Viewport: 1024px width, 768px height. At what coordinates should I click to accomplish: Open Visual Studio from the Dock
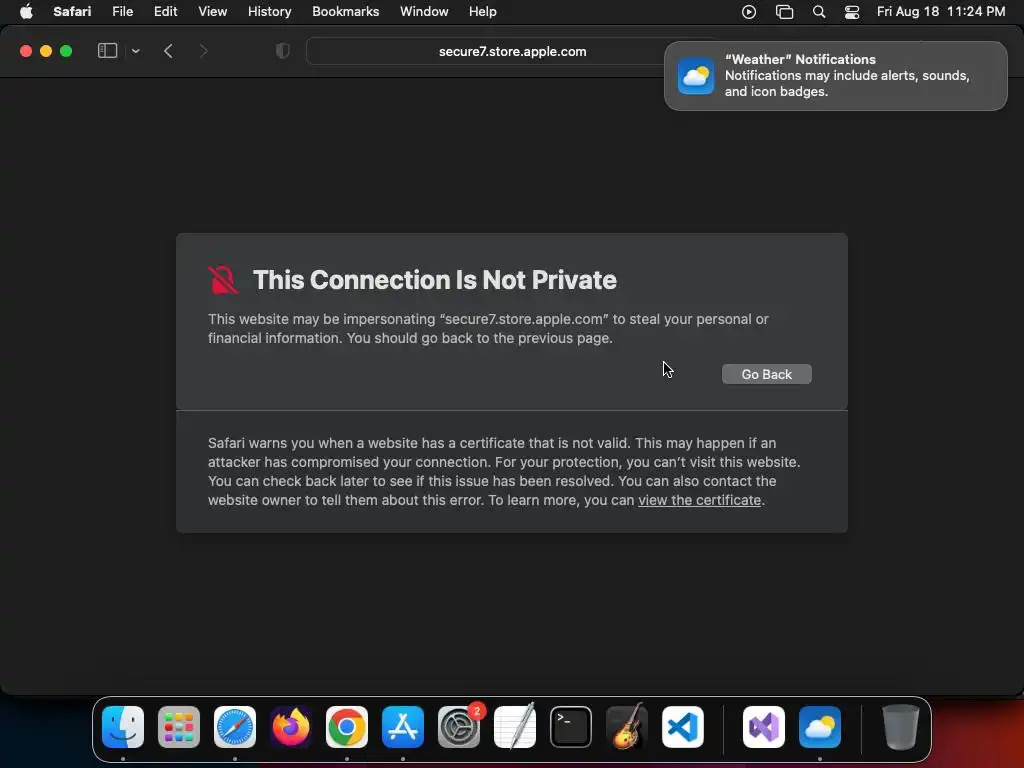[763, 726]
